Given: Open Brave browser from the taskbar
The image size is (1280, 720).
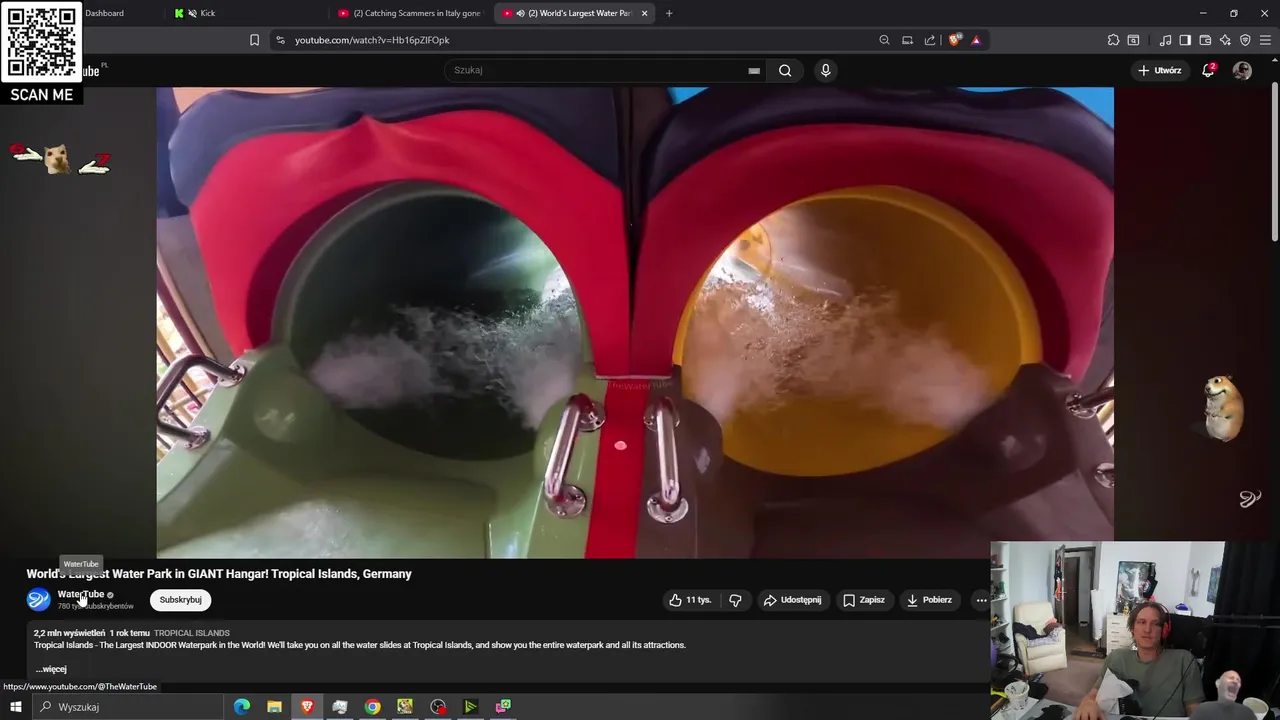Looking at the screenshot, I should click(307, 707).
